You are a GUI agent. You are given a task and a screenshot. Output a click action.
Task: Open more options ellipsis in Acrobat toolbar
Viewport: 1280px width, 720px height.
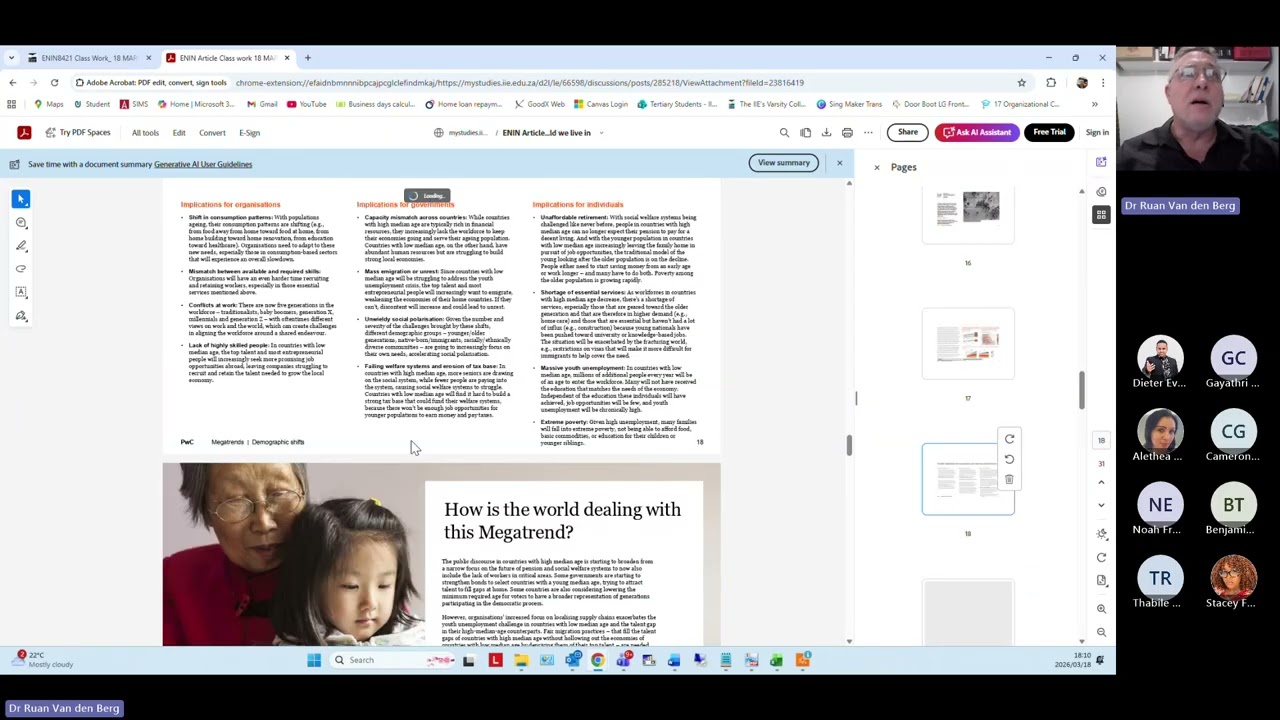click(x=869, y=132)
